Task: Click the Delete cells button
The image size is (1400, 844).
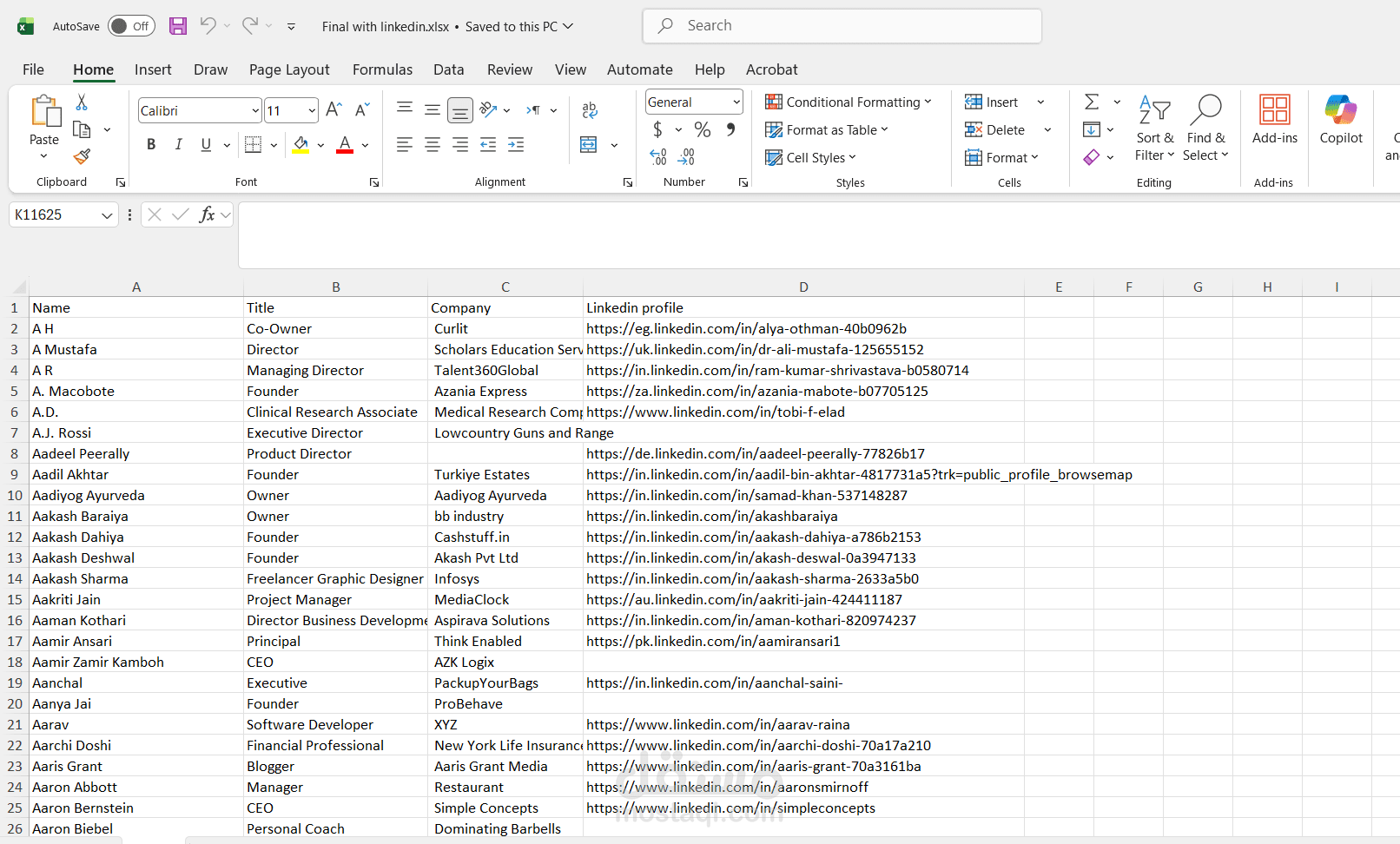Action: [x=994, y=129]
